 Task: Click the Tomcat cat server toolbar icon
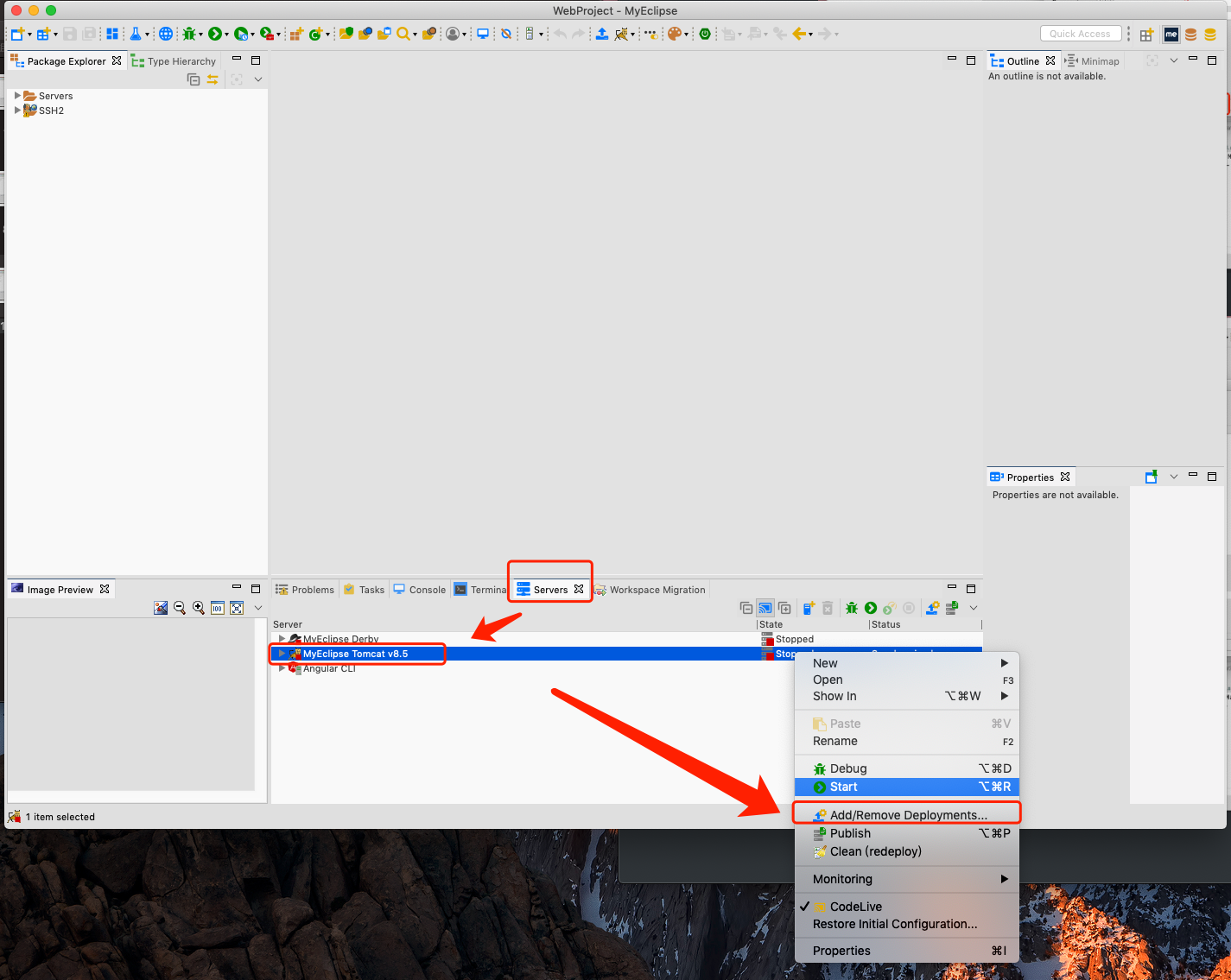[622, 34]
